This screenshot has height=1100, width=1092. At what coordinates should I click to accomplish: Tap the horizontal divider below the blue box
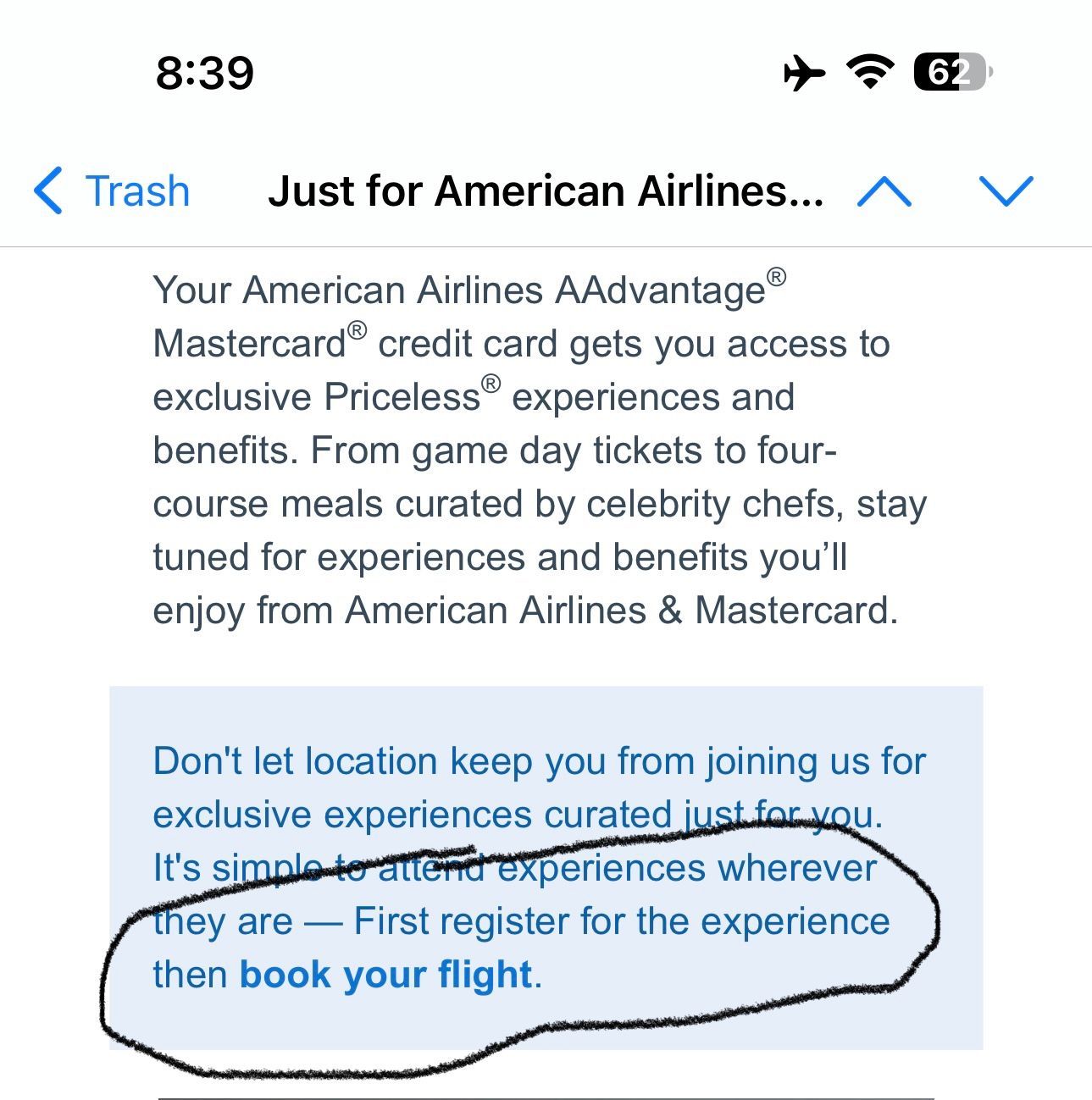click(546, 1097)
